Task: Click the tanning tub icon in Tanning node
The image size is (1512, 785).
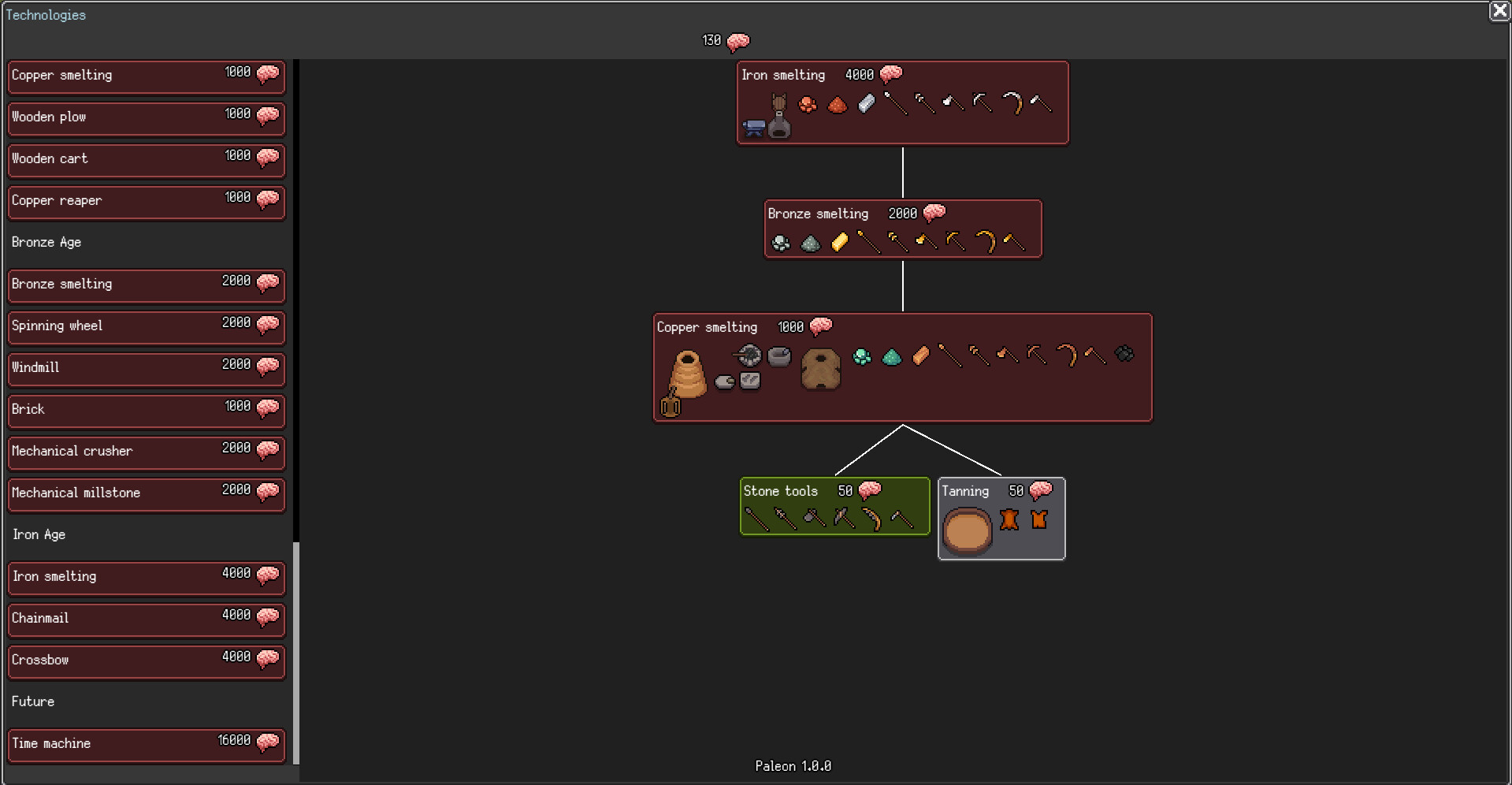Action: [x=967, y=530]
